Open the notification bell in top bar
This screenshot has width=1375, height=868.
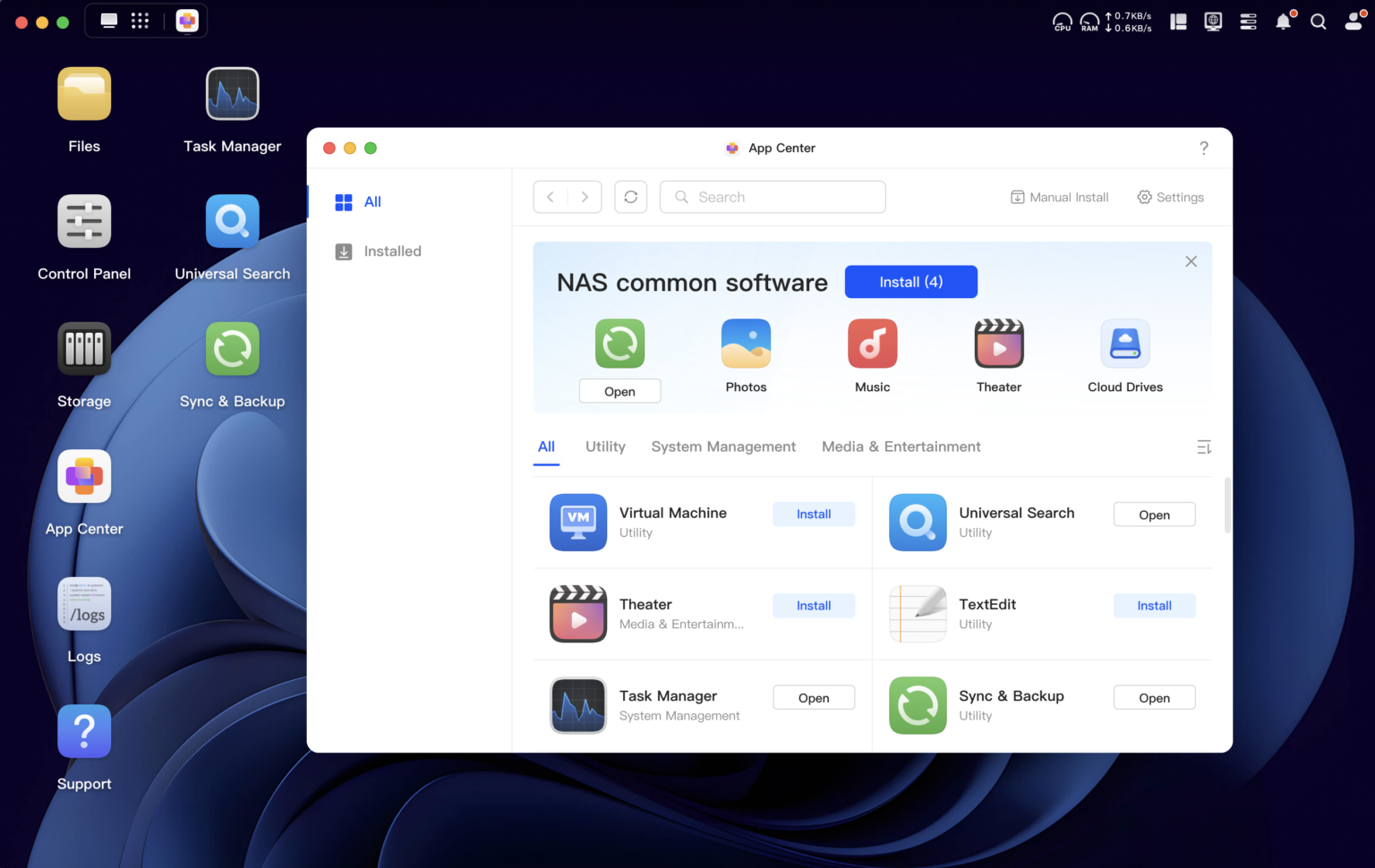coord(1284,21)
